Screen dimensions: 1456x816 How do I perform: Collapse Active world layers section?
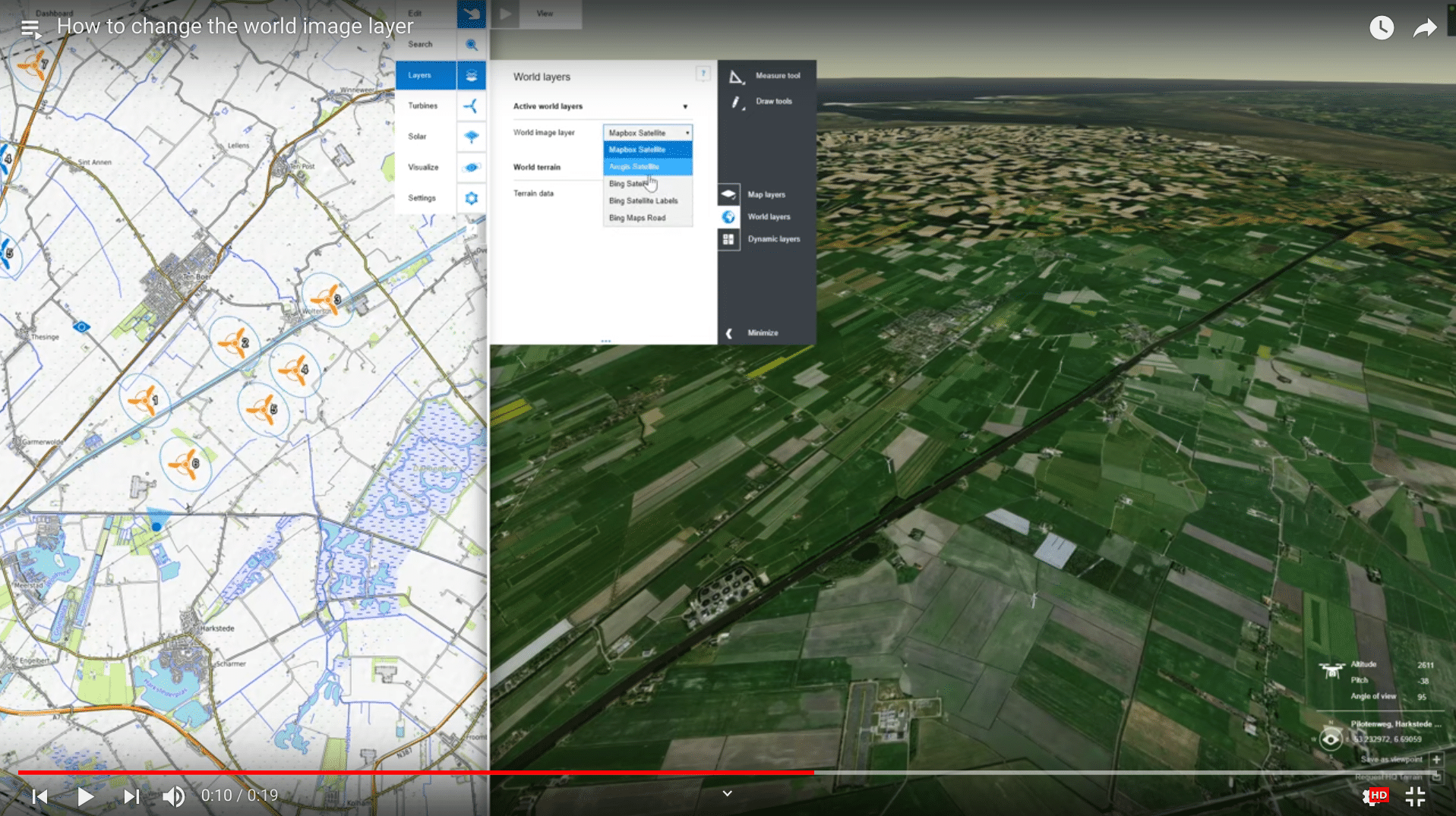684,107
